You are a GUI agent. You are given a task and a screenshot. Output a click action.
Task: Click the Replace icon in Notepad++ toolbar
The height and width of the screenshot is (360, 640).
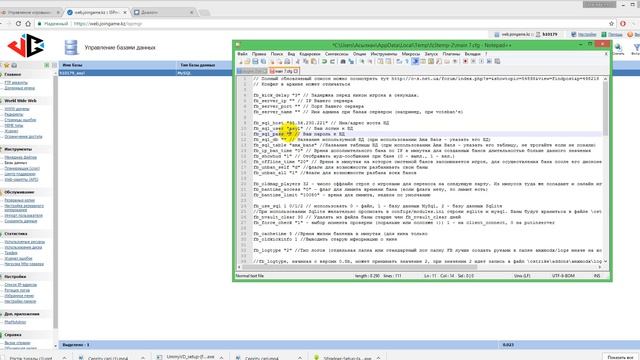pyautogui.click(x=351, y=61)
